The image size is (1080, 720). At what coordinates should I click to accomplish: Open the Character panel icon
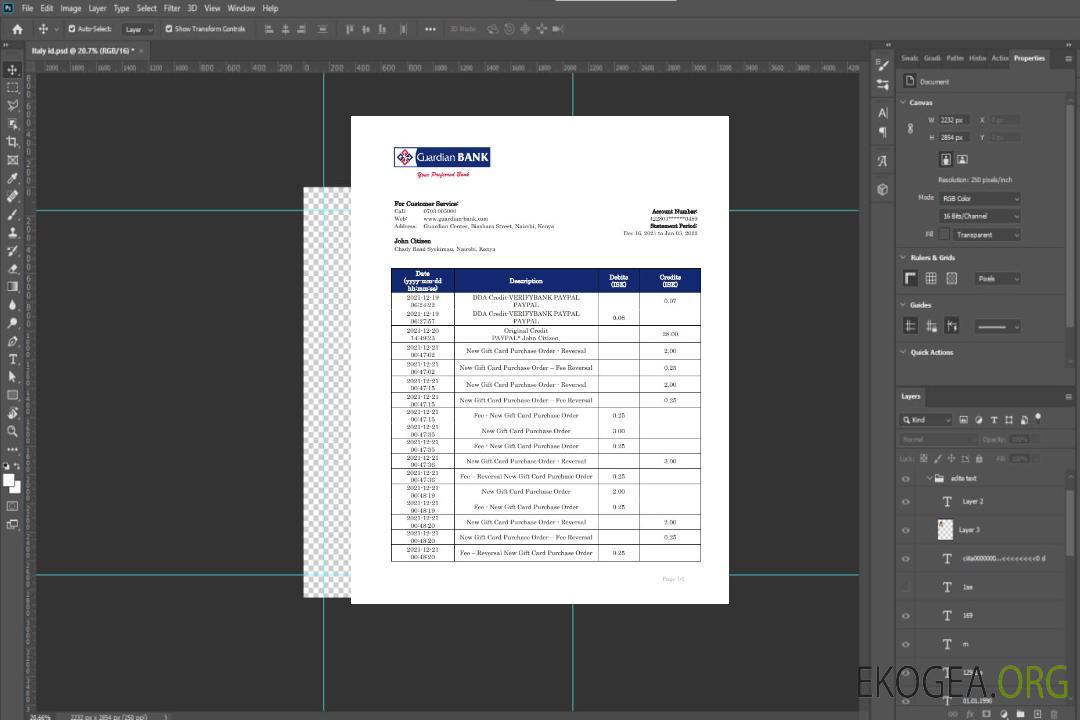point(883,113)
